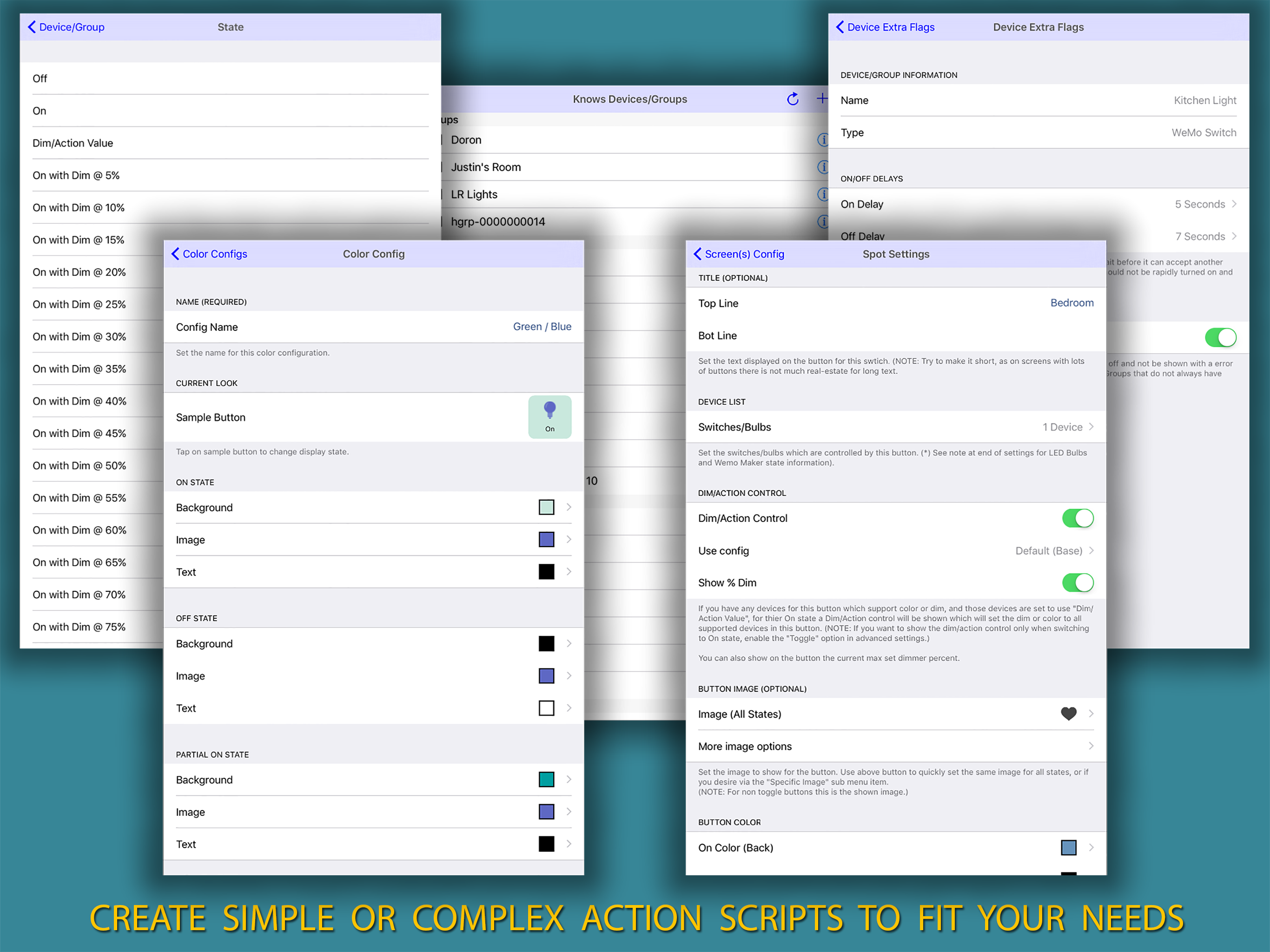Select the On state
The height and width of the screenshot is (952, 1270).
pyautogui.click(x=230, y=111)
